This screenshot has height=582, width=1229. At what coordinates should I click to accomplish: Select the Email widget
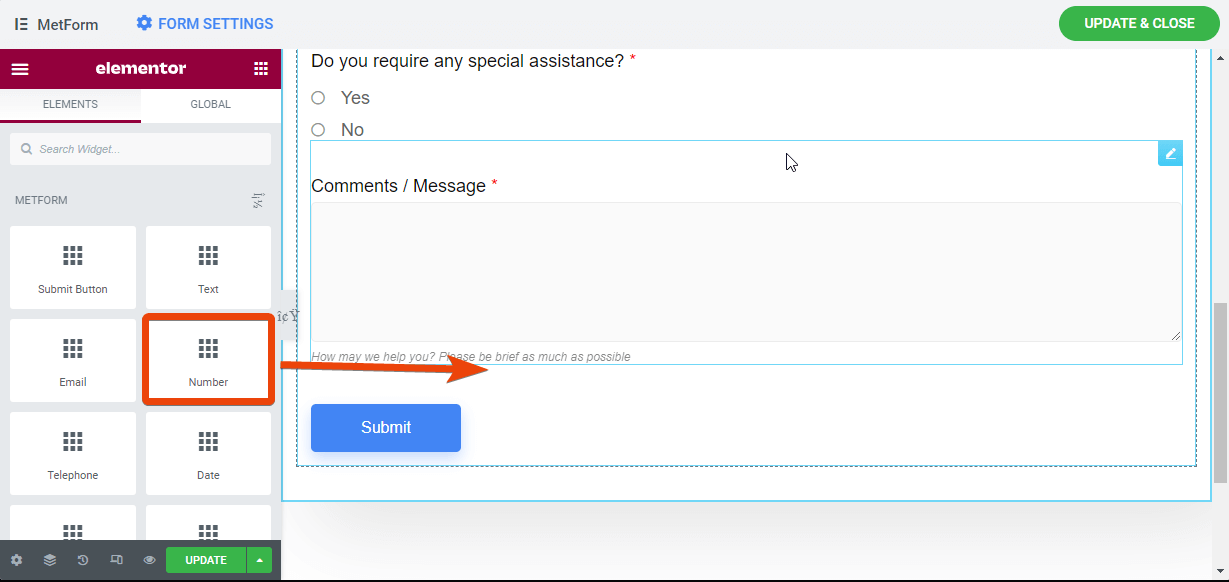coord(73,360)
